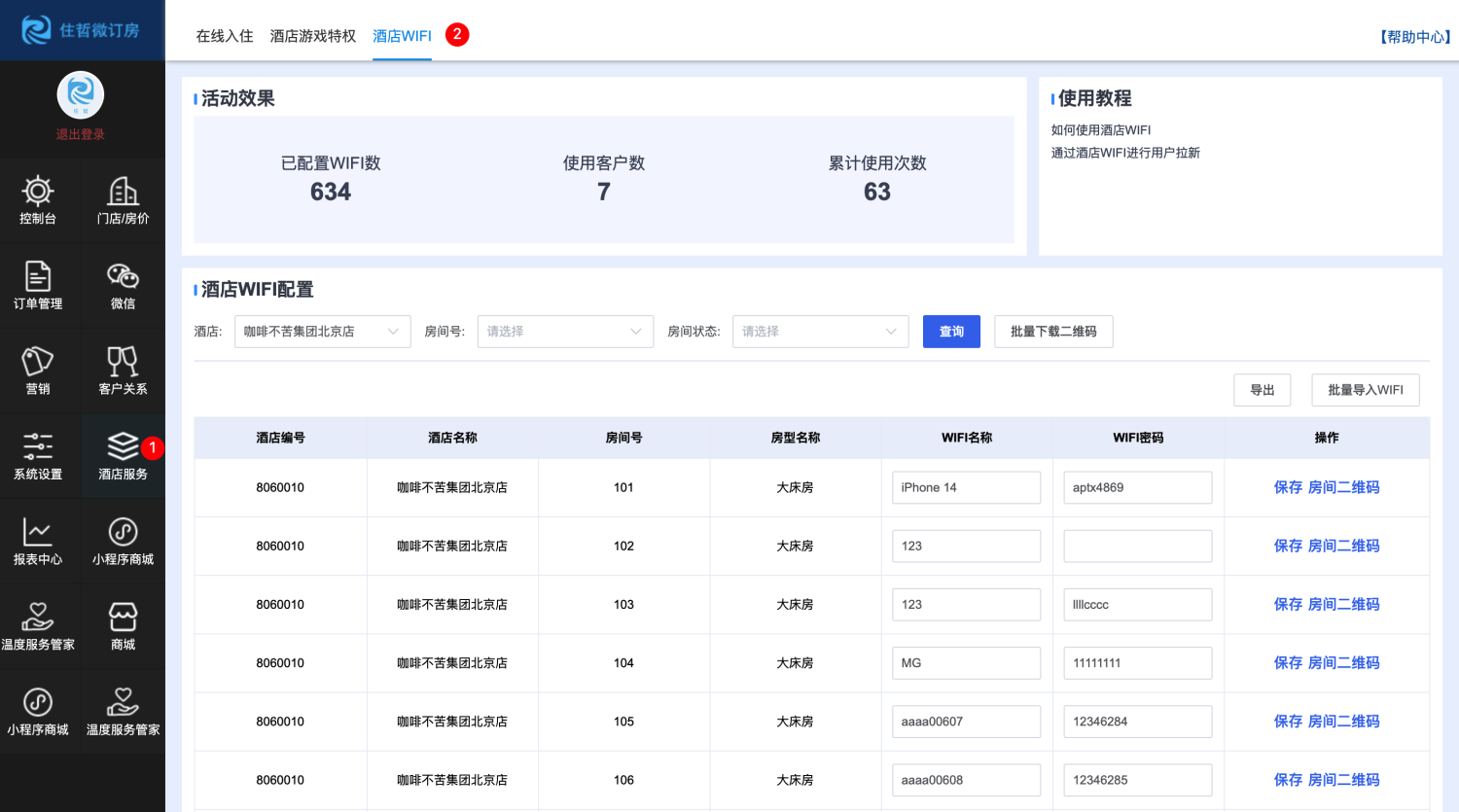Expand the 酒店 hotel dropdown
The height and width of the screenshot is (812, 1459).
pyautogui.click(x=322, y=332)
